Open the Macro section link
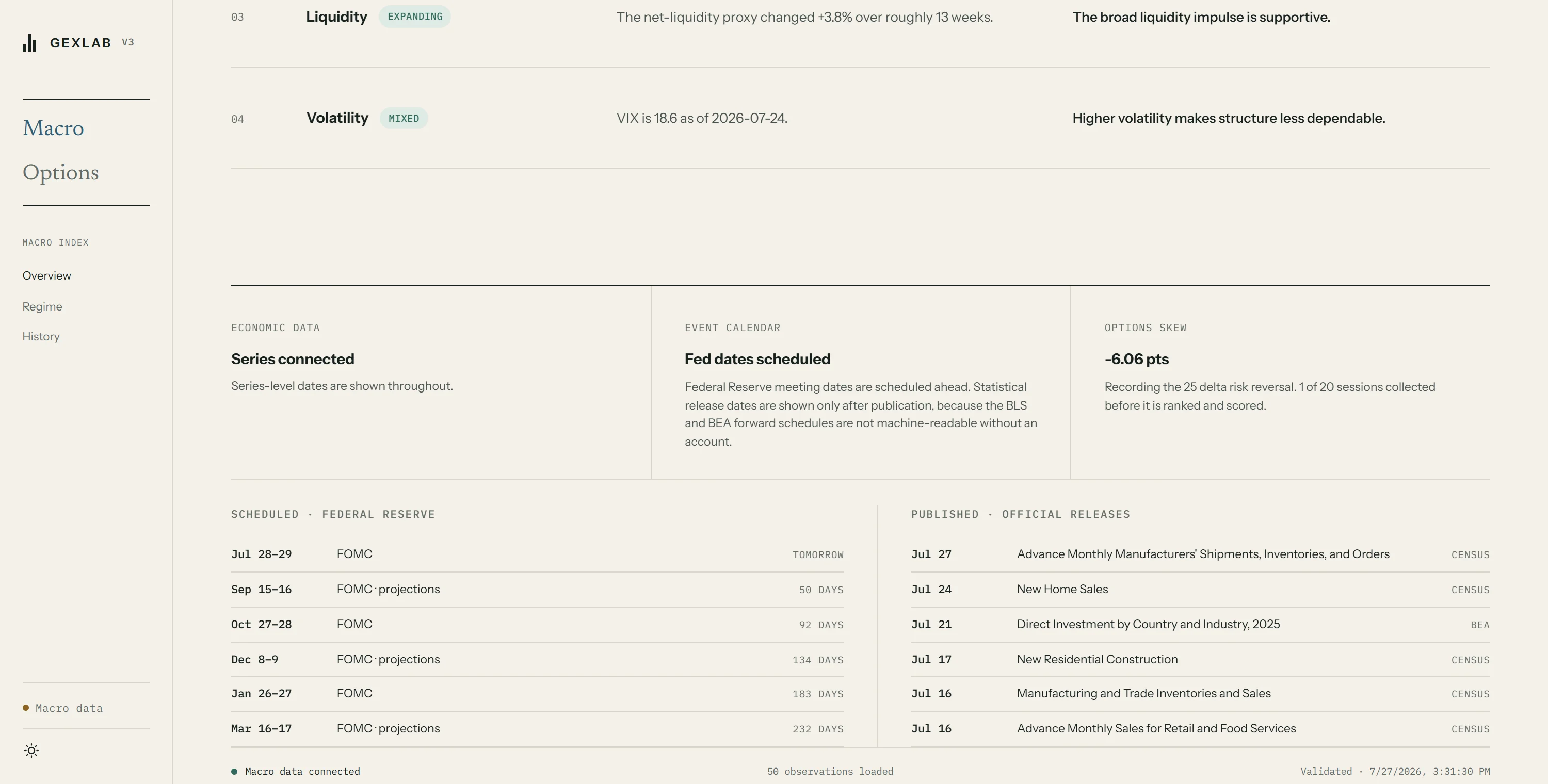Image resolution: width=1548 pixels, height=784 pixels. click(x=53, y=128)
